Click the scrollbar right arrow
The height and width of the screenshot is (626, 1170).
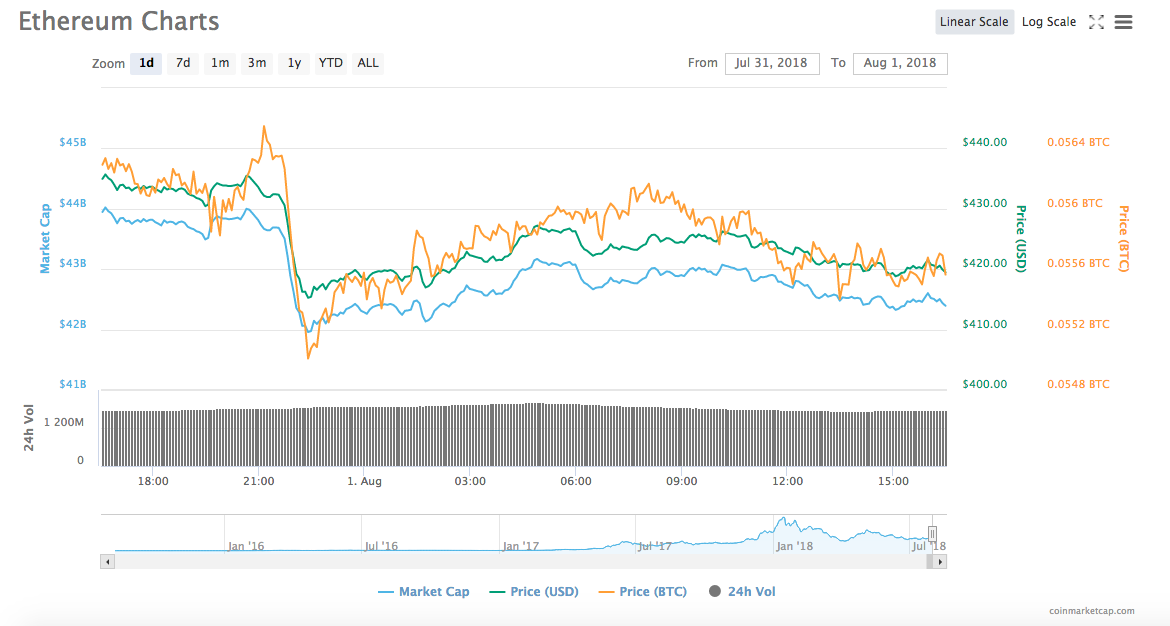tap(940, 562)
